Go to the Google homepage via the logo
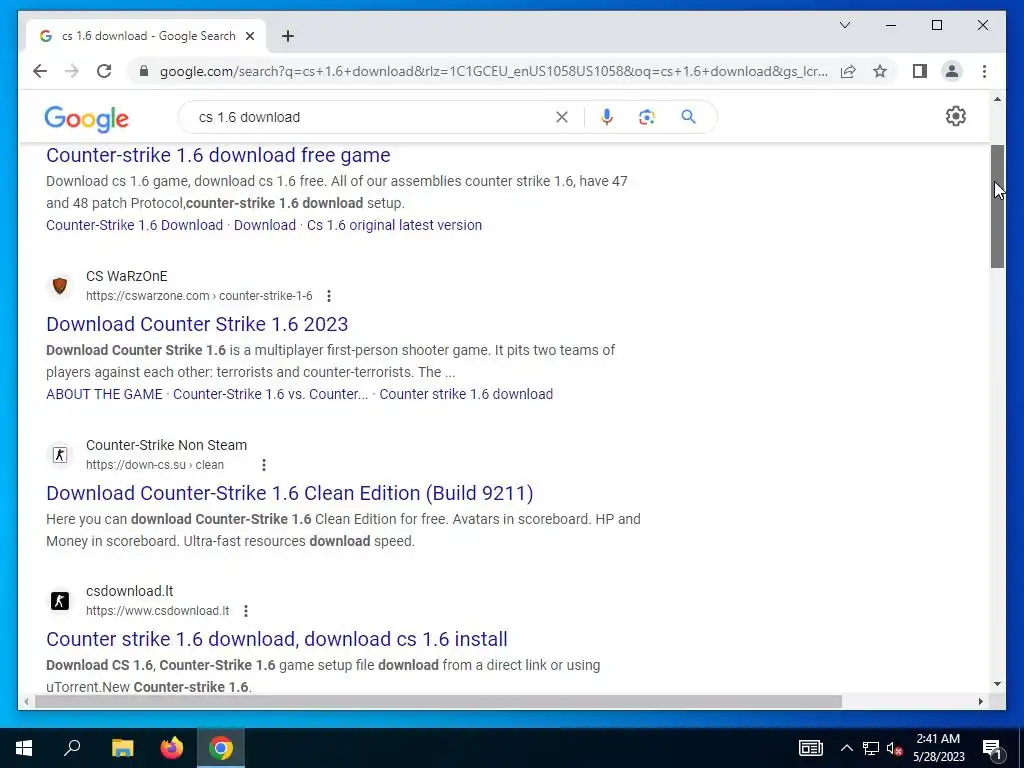The width and height of the screenshot is (1024, 768). click(x=86, y=118)
